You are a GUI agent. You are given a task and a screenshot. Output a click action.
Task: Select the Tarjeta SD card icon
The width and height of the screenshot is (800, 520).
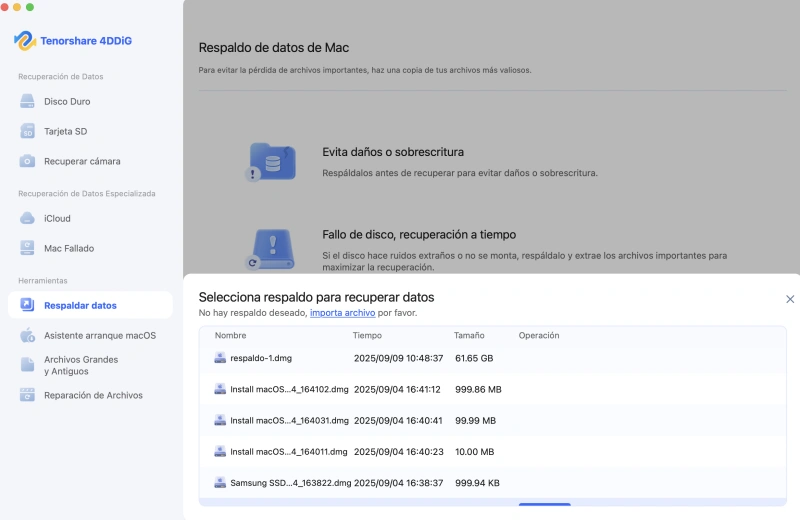(27, 131)
